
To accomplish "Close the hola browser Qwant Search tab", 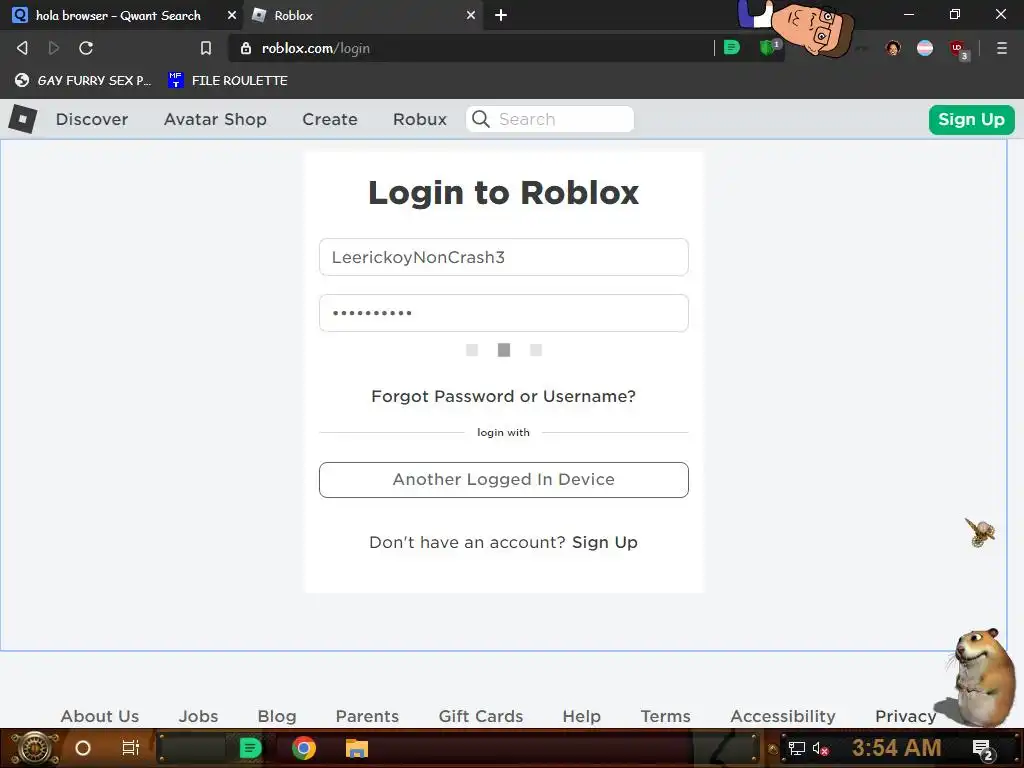I will pos(231,15).
